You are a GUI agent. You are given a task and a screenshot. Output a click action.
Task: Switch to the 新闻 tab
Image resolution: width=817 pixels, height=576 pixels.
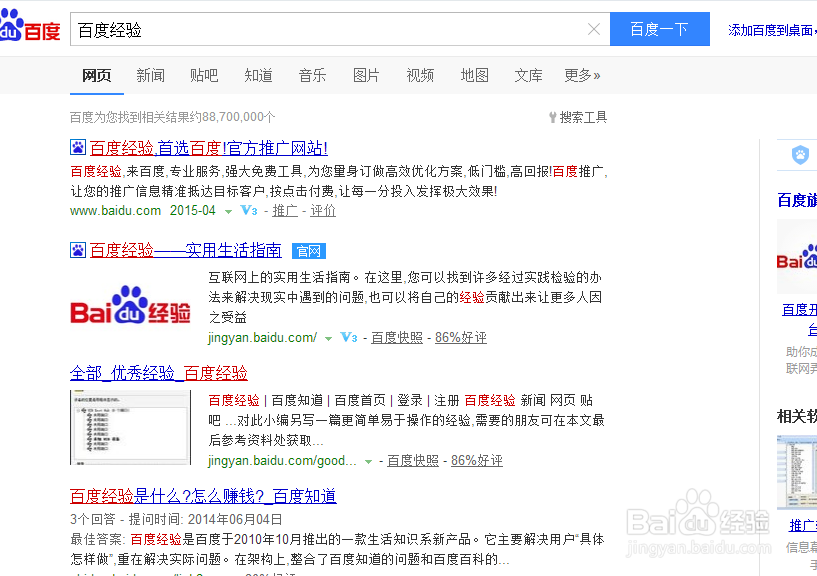151,76
